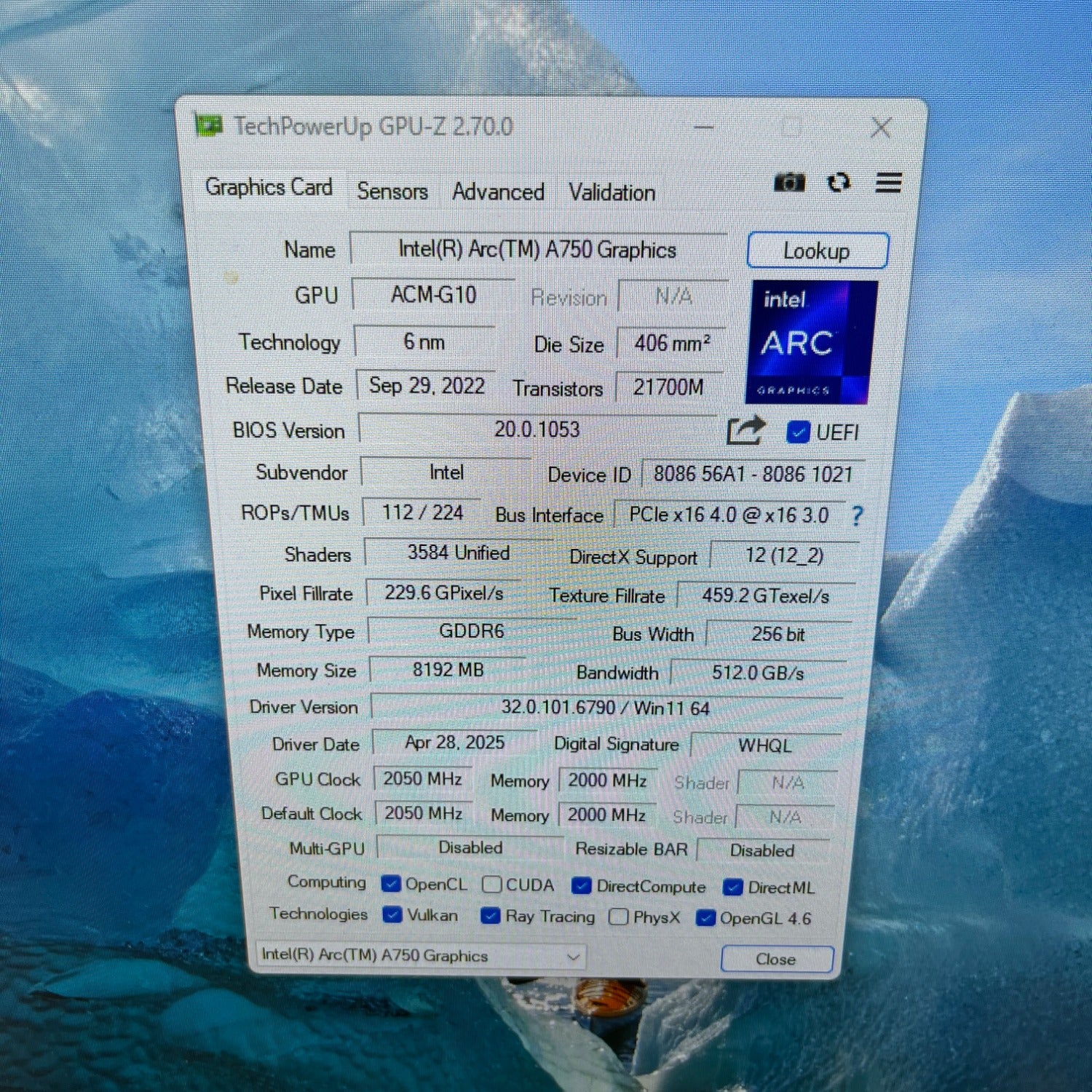Click the Intel ARC Graphics logo
The image size is (1092, 1092).
(810, 342)
